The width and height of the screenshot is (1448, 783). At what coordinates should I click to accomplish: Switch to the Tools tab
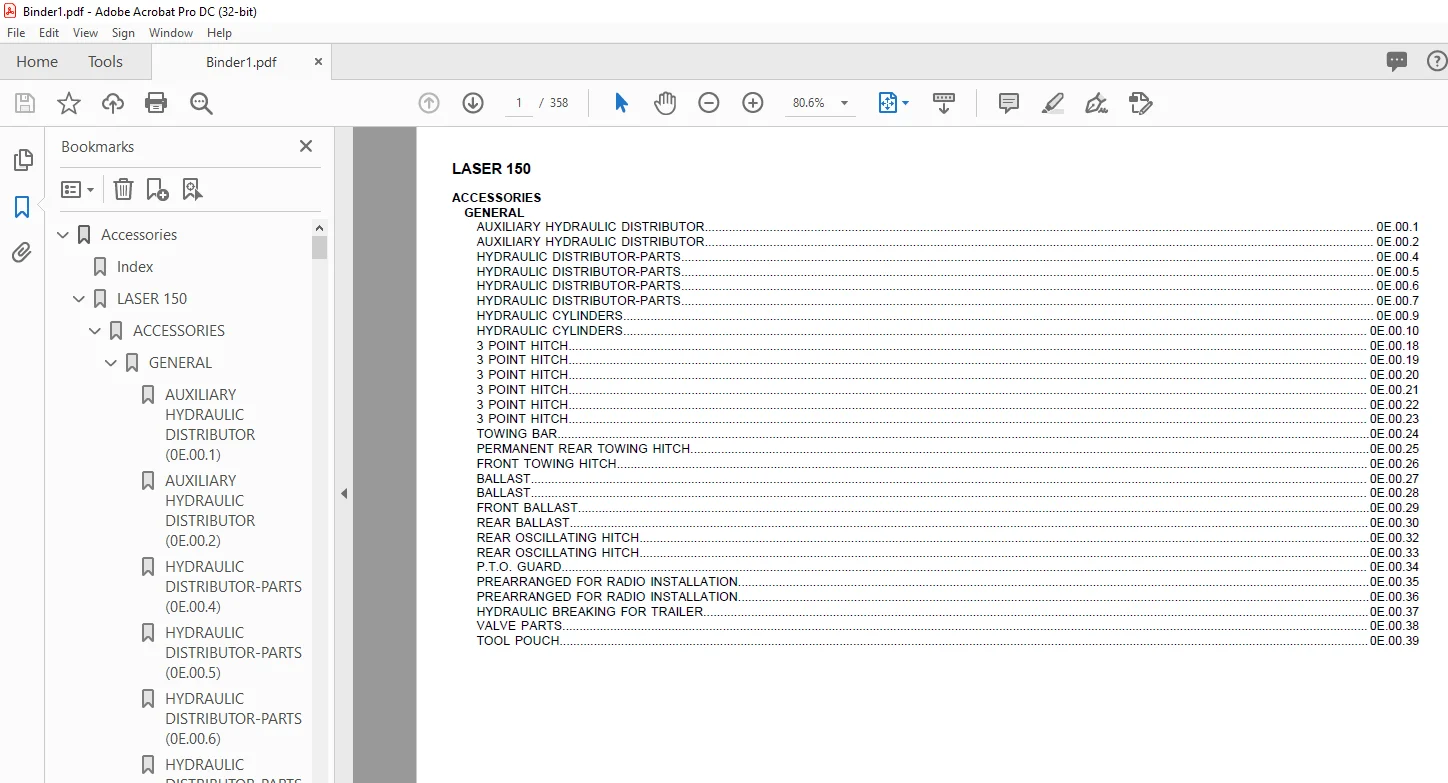(x=105, y=61)
